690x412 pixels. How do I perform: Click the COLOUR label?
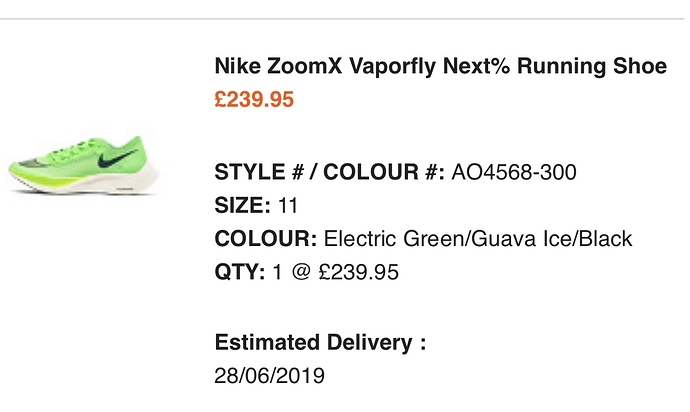tap(266, 239)
